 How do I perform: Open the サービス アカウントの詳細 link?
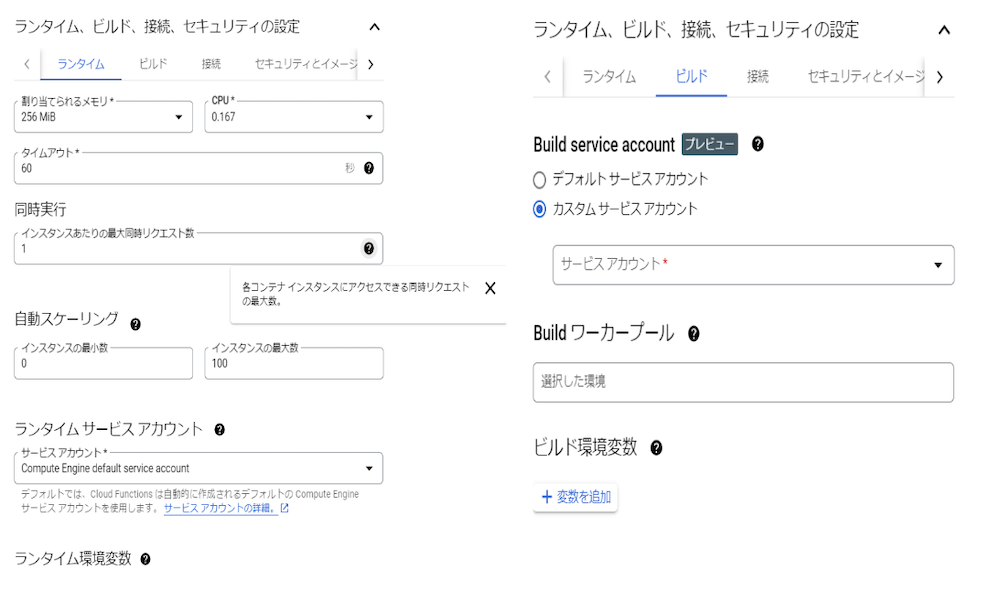point(226,508)
